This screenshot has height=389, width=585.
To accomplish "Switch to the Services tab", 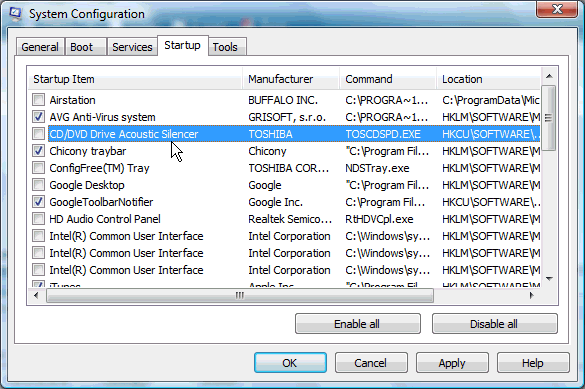I will tap(132, 47).
